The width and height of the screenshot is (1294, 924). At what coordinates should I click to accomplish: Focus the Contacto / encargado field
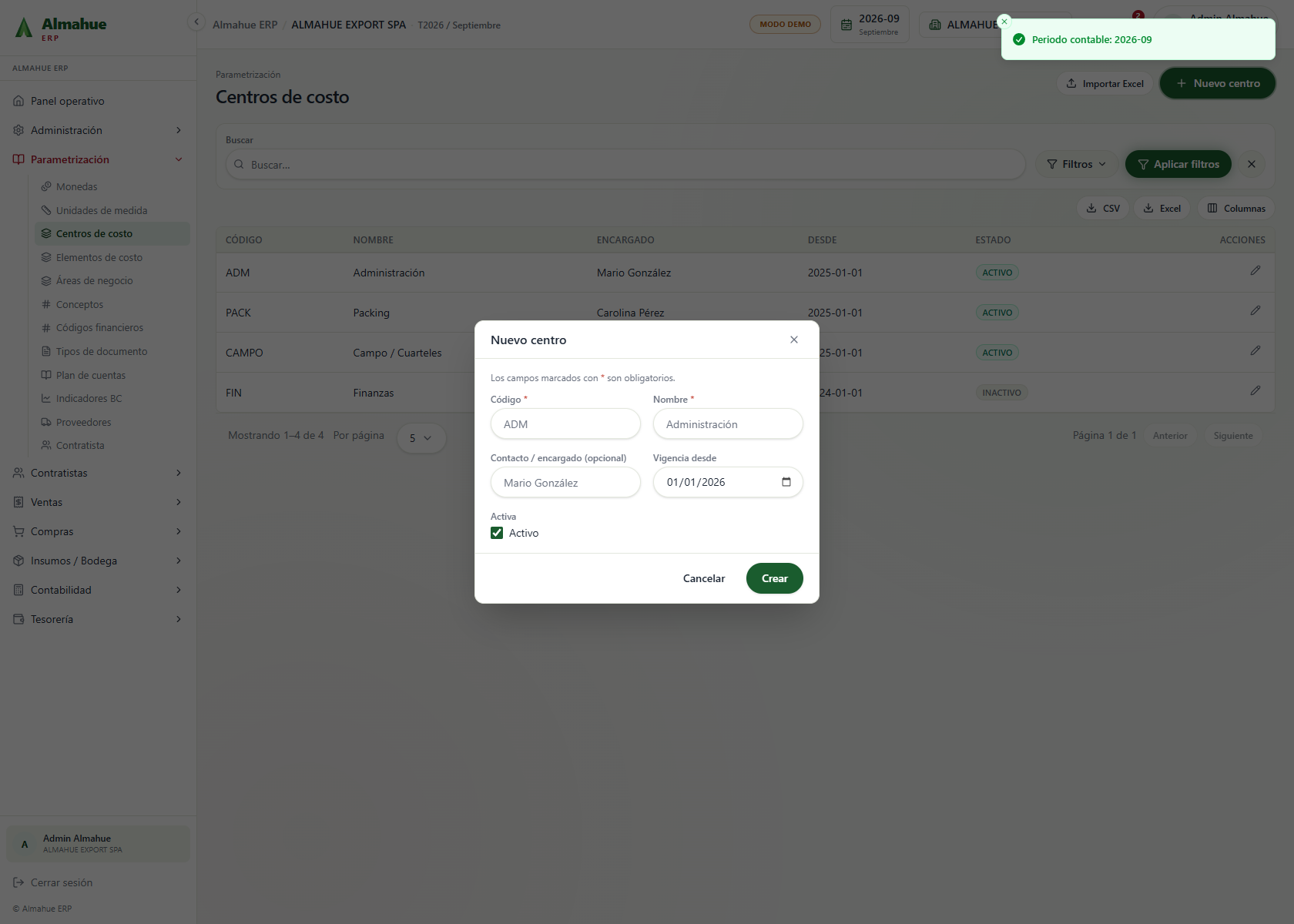(x=565, y=483)
